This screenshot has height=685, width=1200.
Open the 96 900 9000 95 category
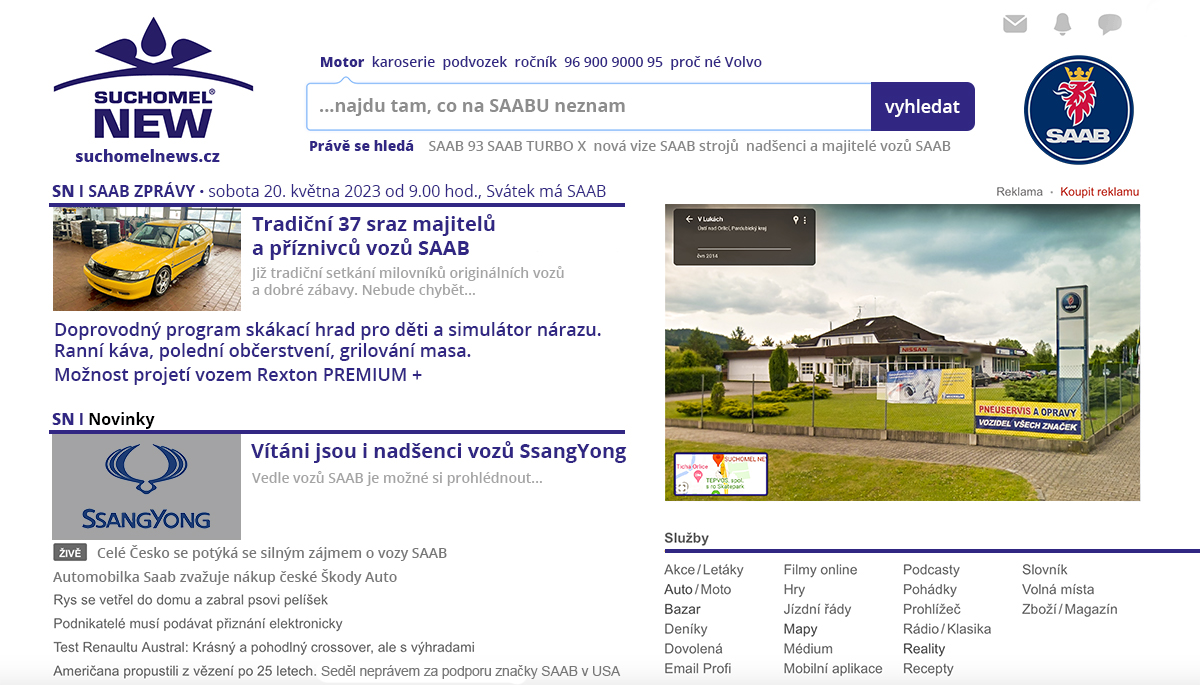613,62
